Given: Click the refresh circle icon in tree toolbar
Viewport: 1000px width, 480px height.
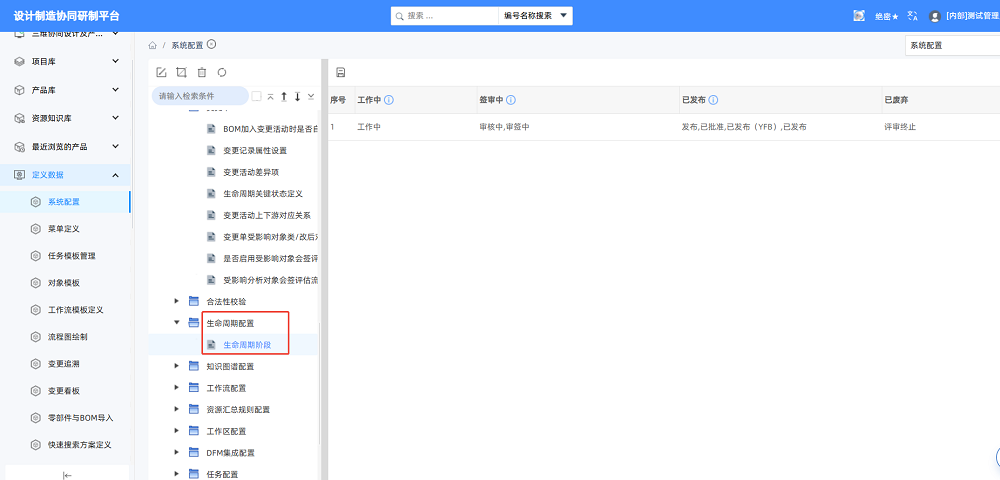Looking at the screenshot, I should coord(222,72).
